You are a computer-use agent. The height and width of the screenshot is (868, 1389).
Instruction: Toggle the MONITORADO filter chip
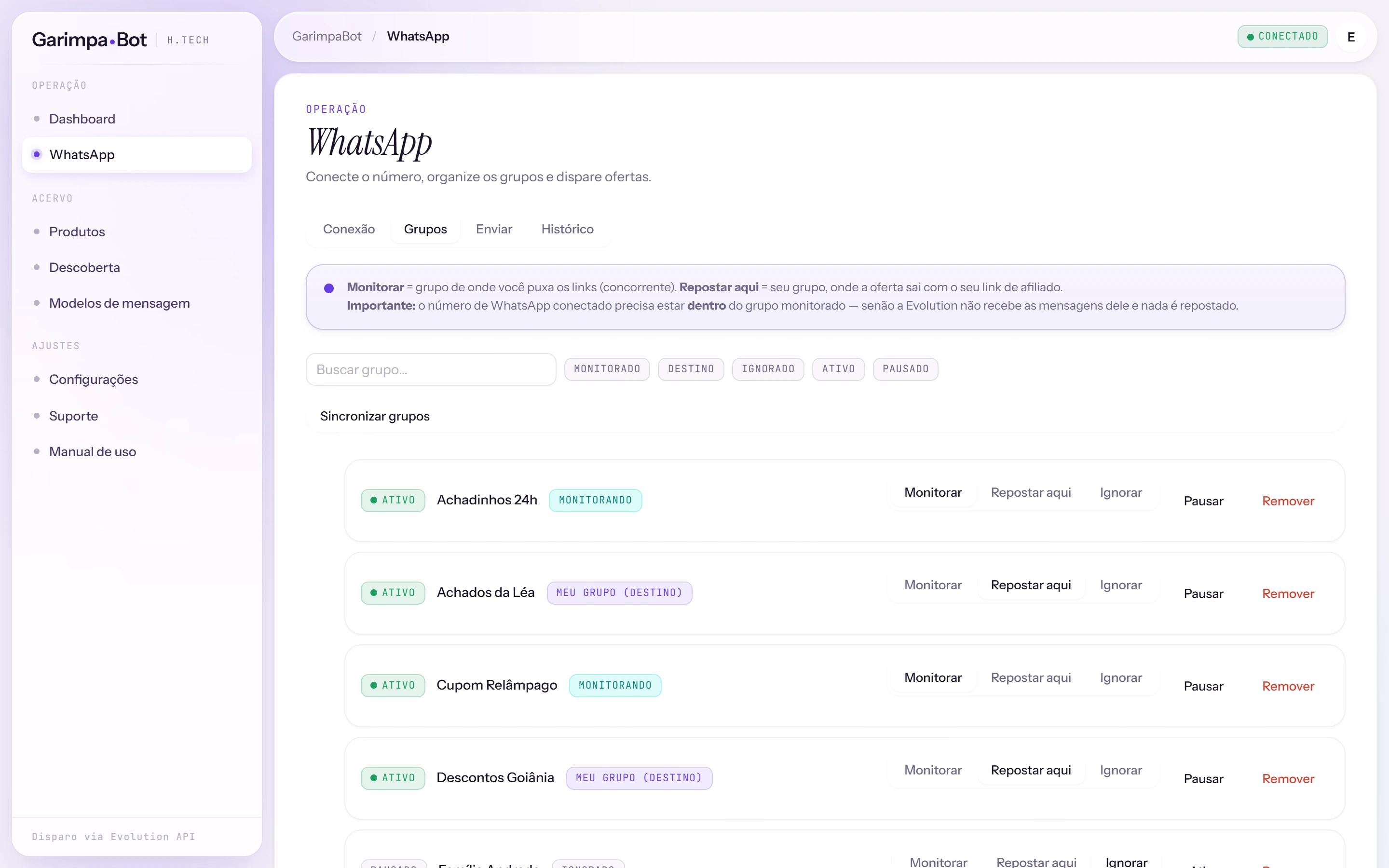tap(607, 369)
